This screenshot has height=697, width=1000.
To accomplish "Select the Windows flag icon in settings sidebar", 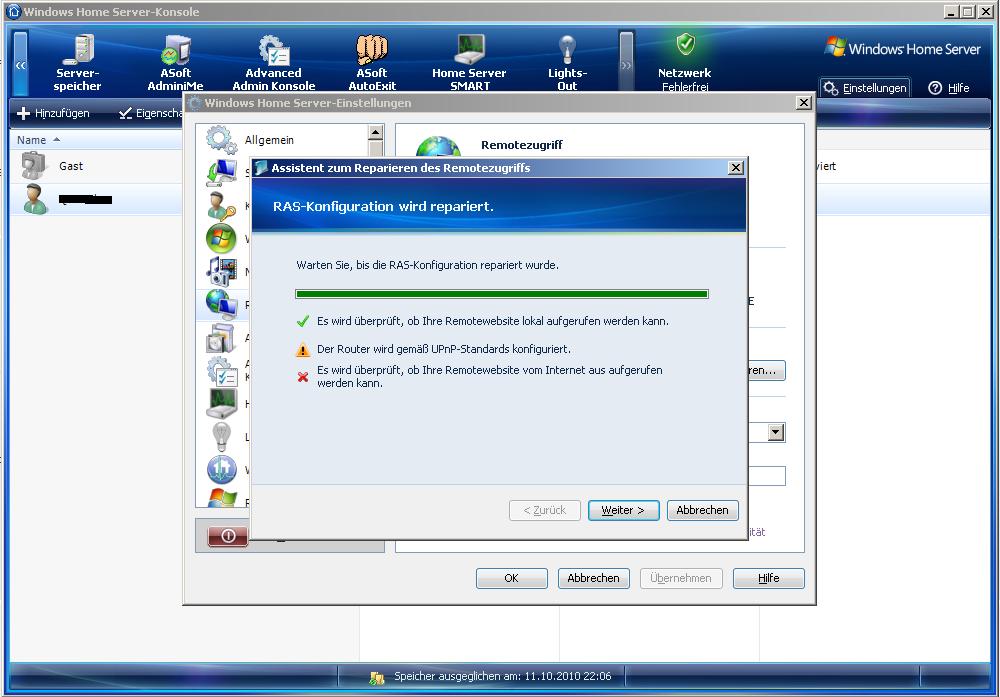I will click(x=221, y=497).
